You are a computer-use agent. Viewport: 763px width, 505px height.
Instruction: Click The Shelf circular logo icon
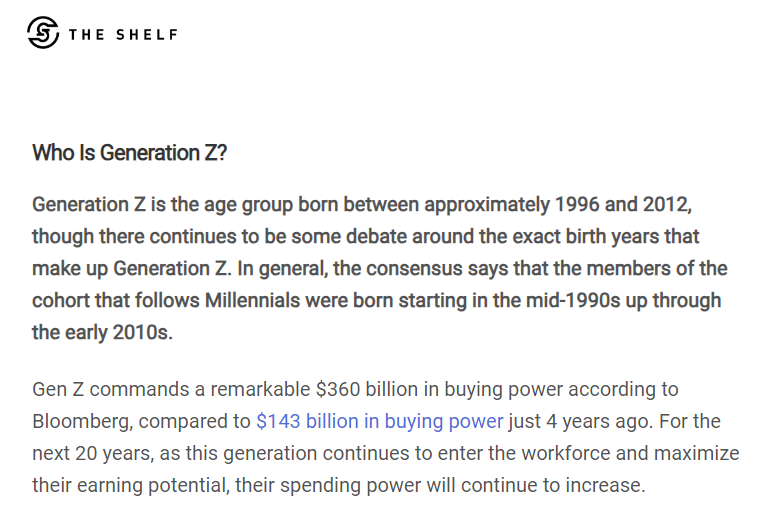pyautogui.click(x=44, y=33)
